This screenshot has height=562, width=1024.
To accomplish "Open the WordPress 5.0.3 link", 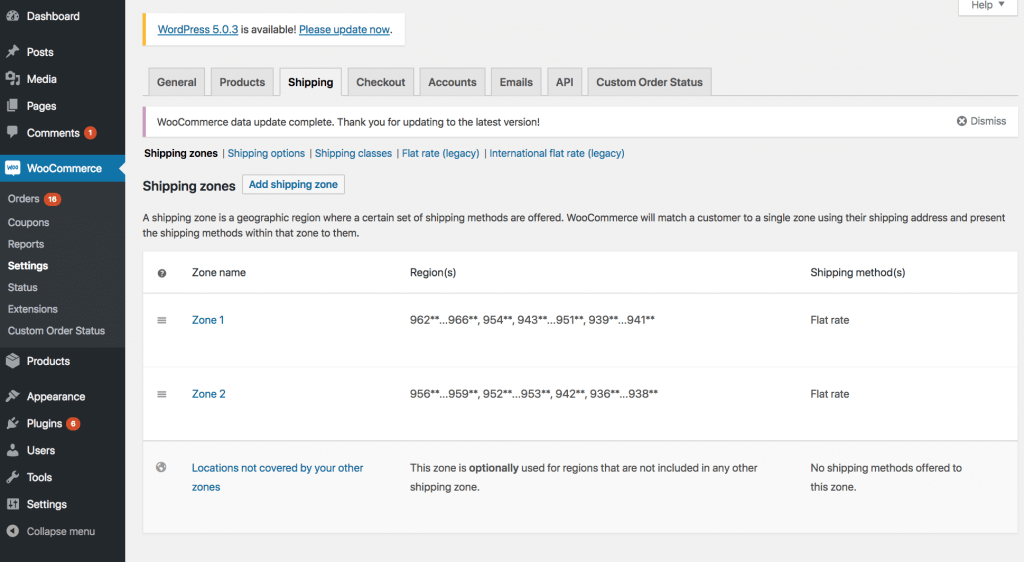I will (198, 29).
